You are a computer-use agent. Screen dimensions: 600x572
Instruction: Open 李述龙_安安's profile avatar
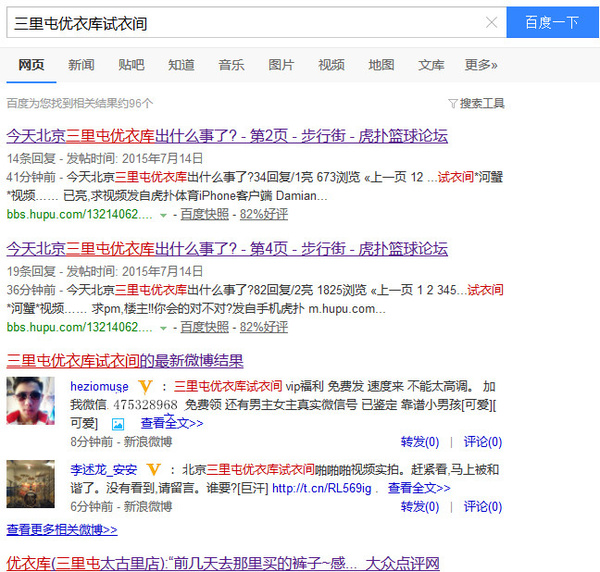coord(31,486)
